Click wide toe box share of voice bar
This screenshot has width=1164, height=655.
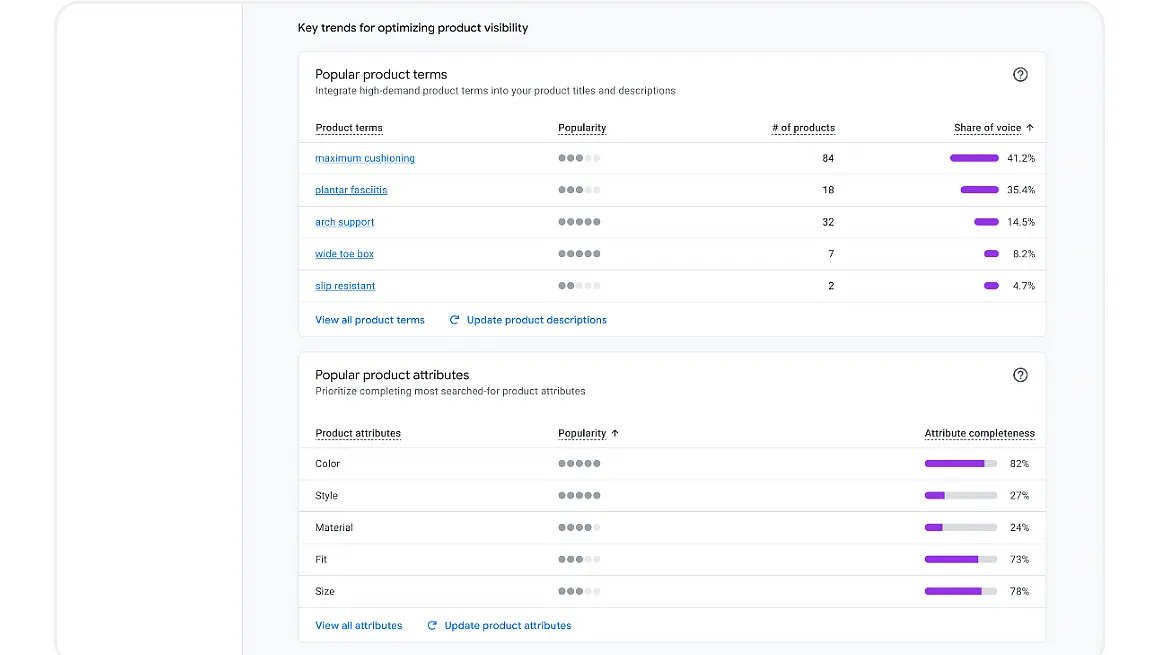click(x=991, y=254)
